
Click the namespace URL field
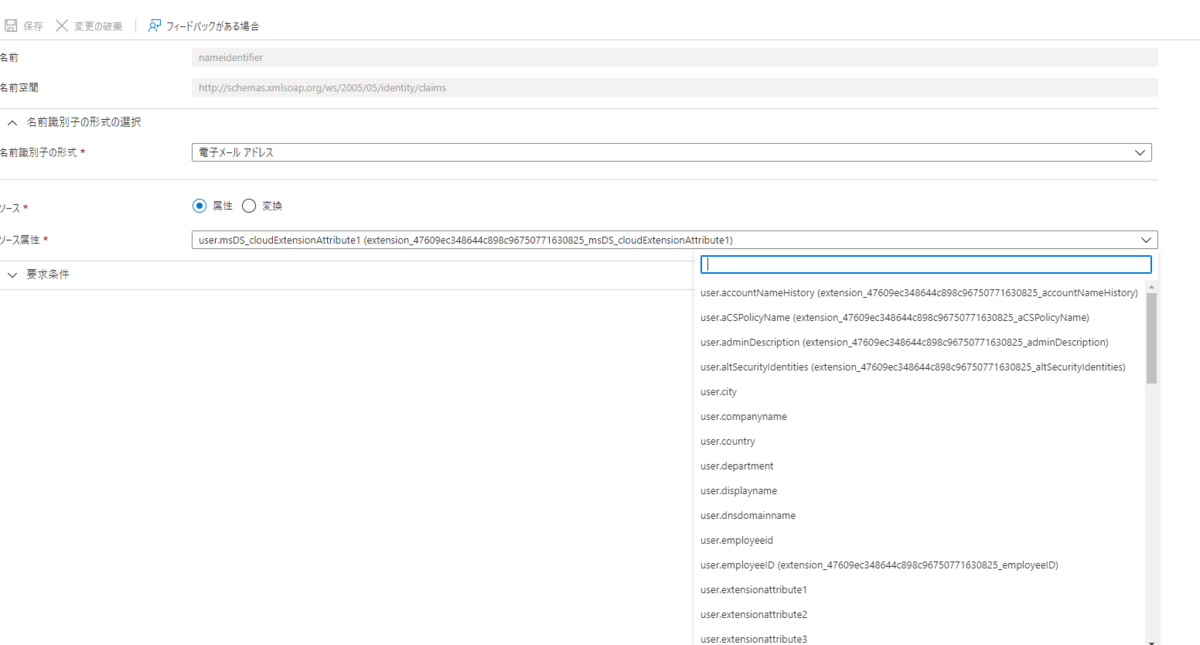click(674, 88)
